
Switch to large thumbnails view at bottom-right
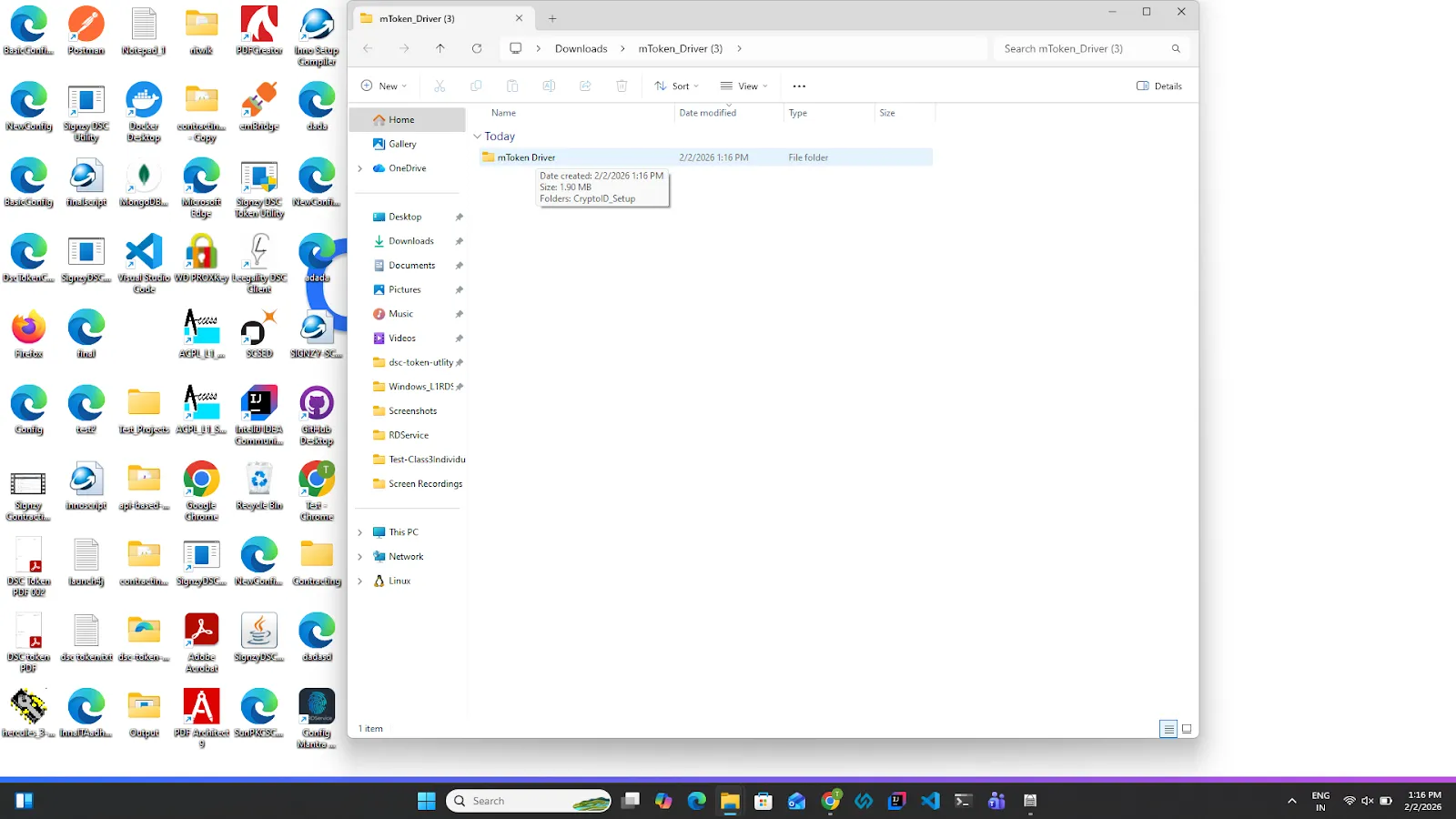click(1187, 729)
